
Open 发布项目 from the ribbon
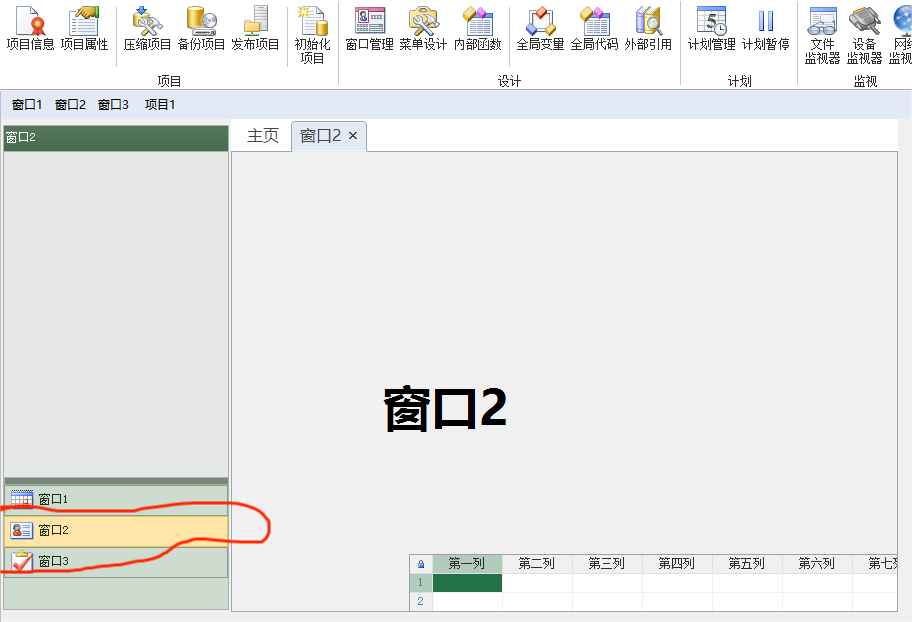click(255, 28)
